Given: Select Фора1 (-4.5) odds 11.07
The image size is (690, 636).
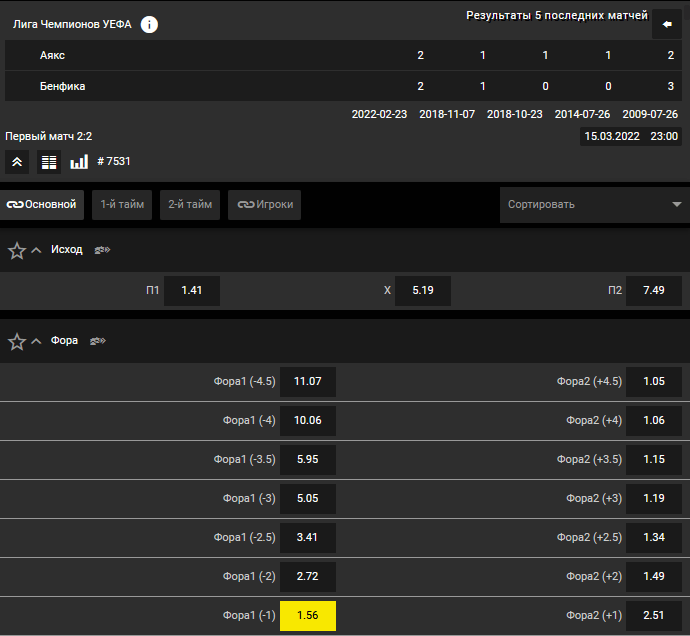Looking at the screenshot, I should tap(308, 382).
